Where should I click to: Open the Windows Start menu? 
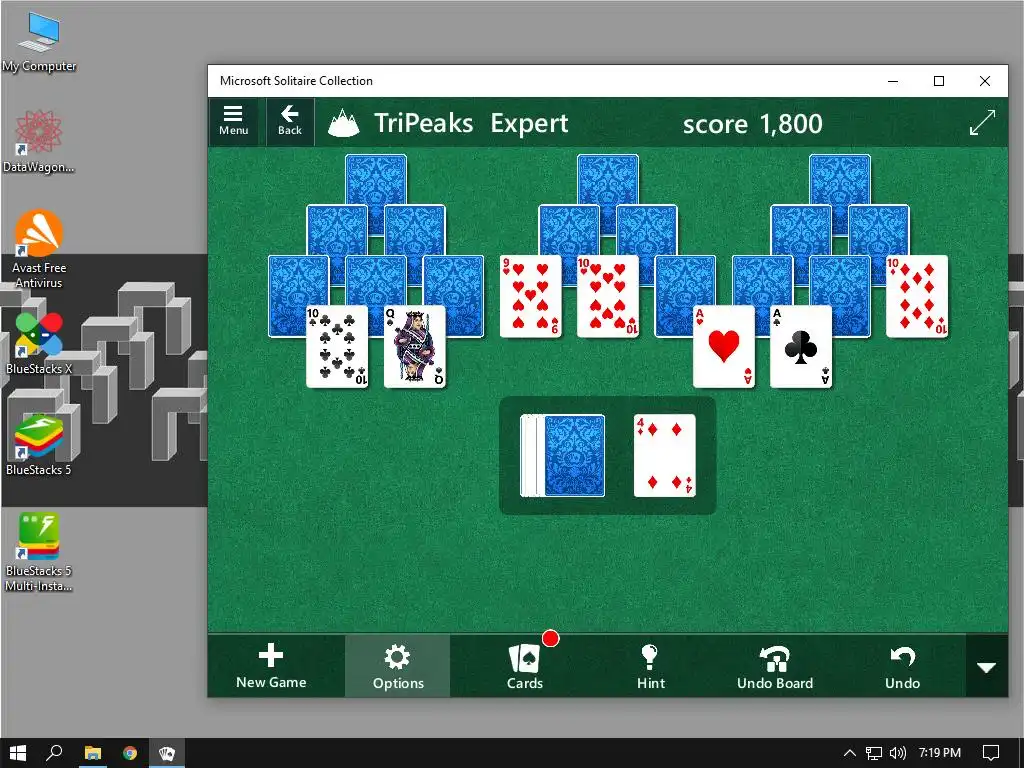click(18, 753)
